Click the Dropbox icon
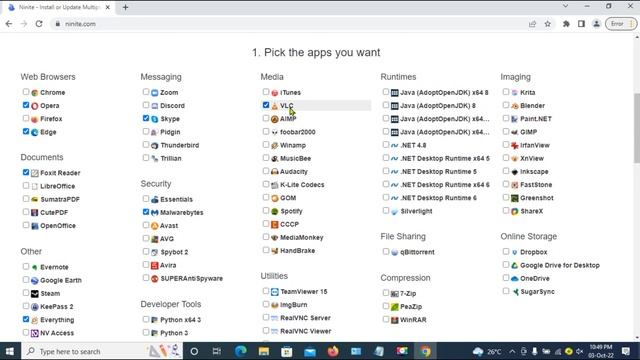 click(x=515, y=253)
